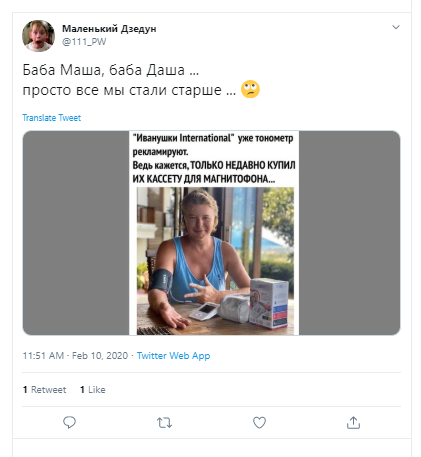Open the @111_PW handle profile
This screenshot has height=457, width=421.
click(x=84, y=42)
